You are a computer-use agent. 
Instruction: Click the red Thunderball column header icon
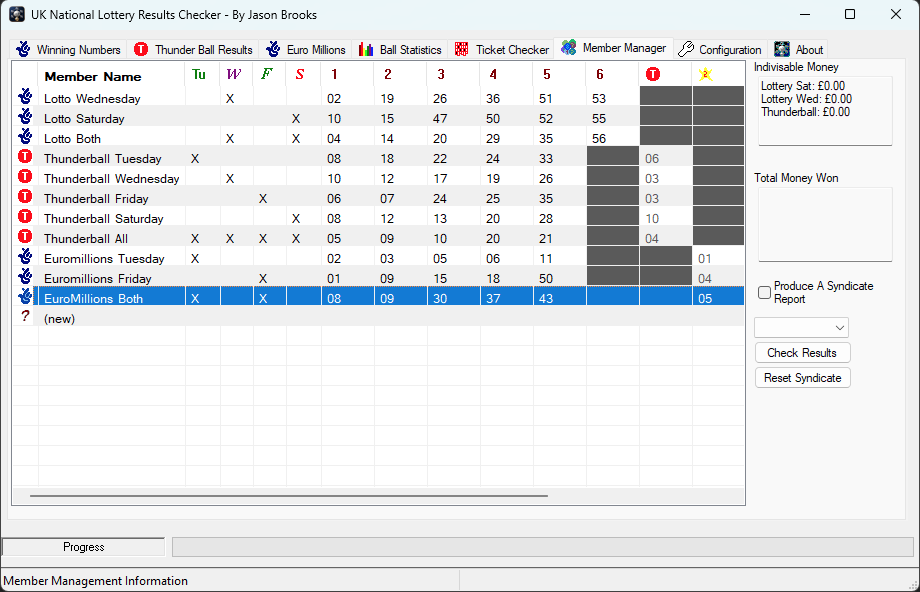[652, 74]
